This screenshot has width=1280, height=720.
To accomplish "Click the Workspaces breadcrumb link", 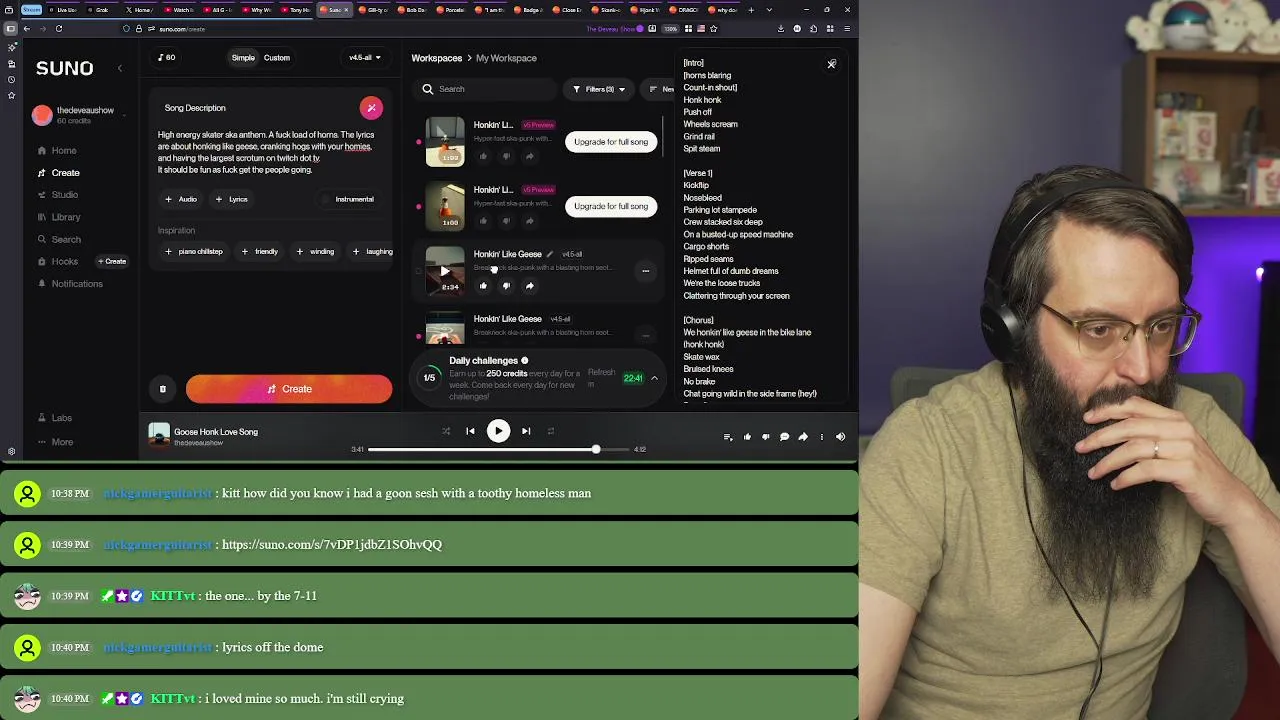I will 437,58.
